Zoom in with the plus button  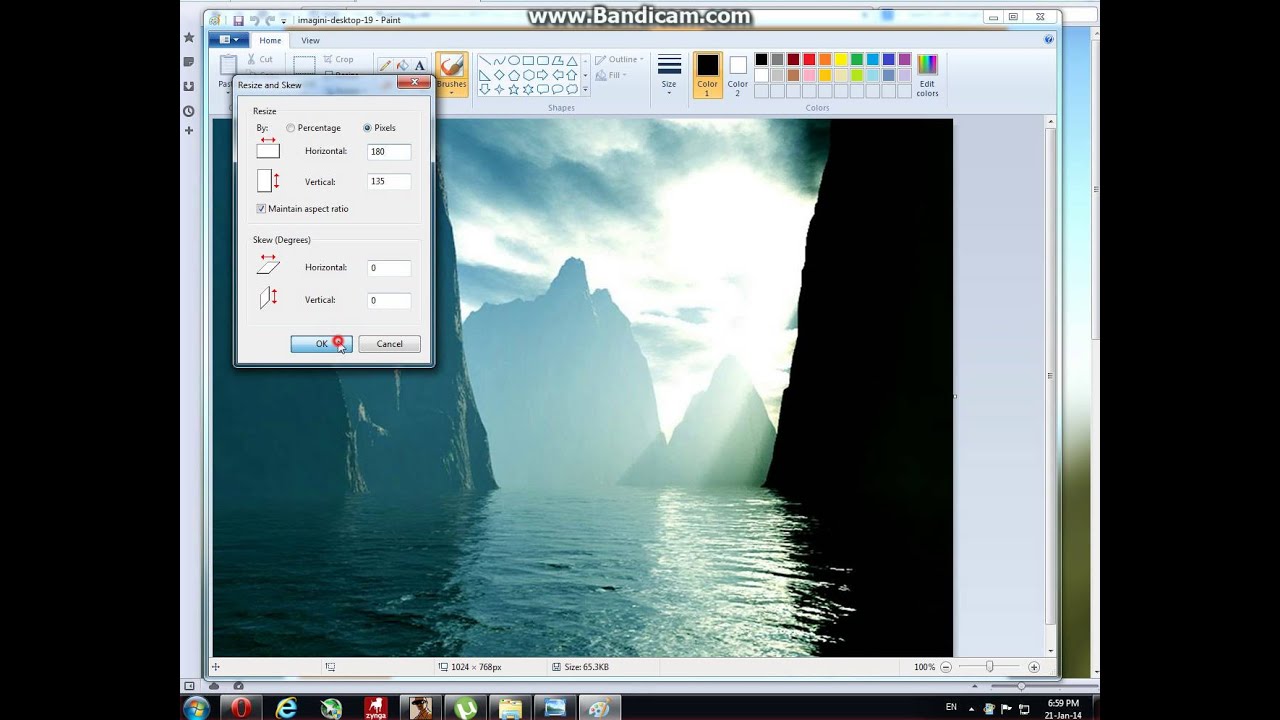1034,667
